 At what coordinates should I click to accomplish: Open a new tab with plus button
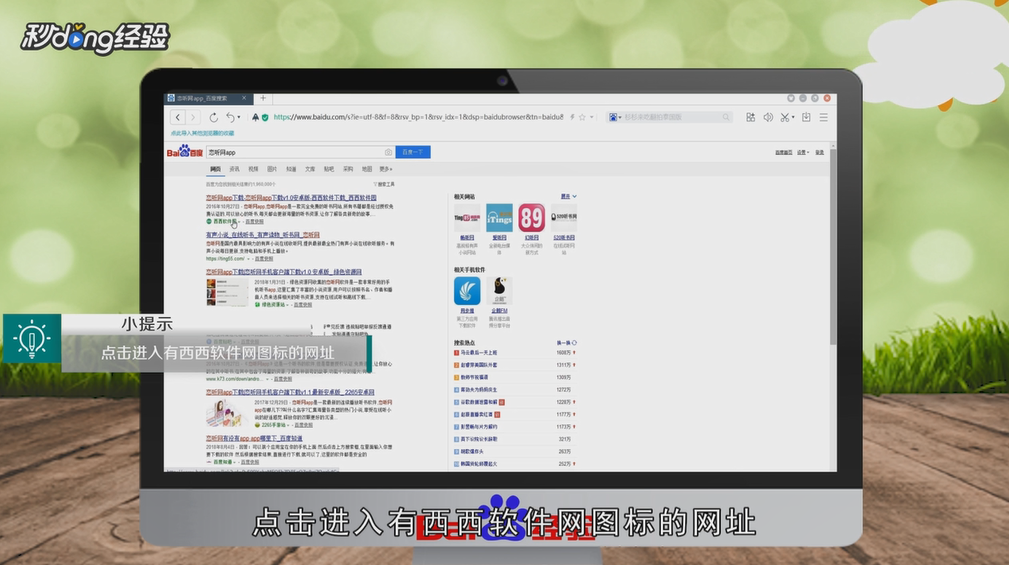263,98
